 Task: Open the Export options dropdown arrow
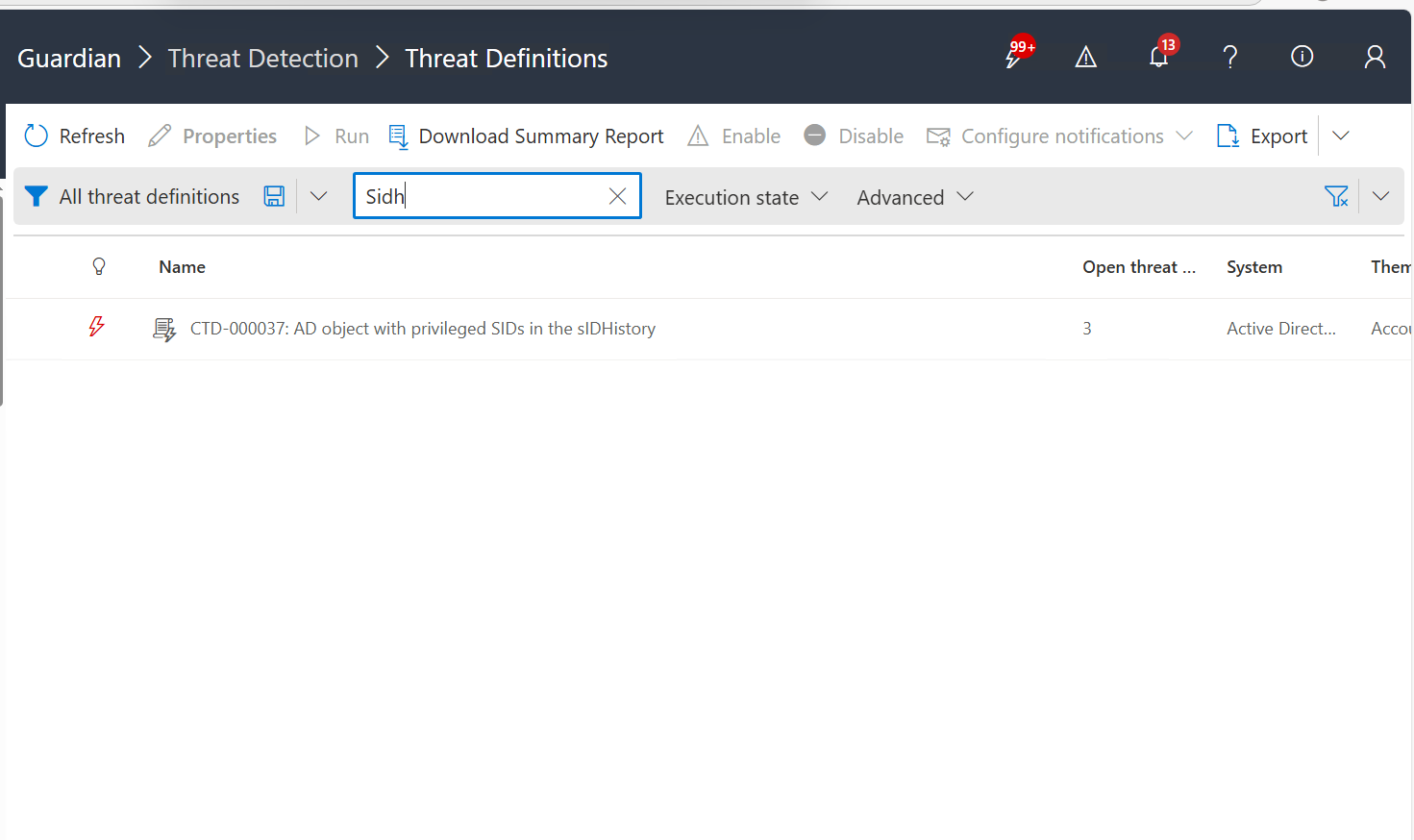point(1341,136)
